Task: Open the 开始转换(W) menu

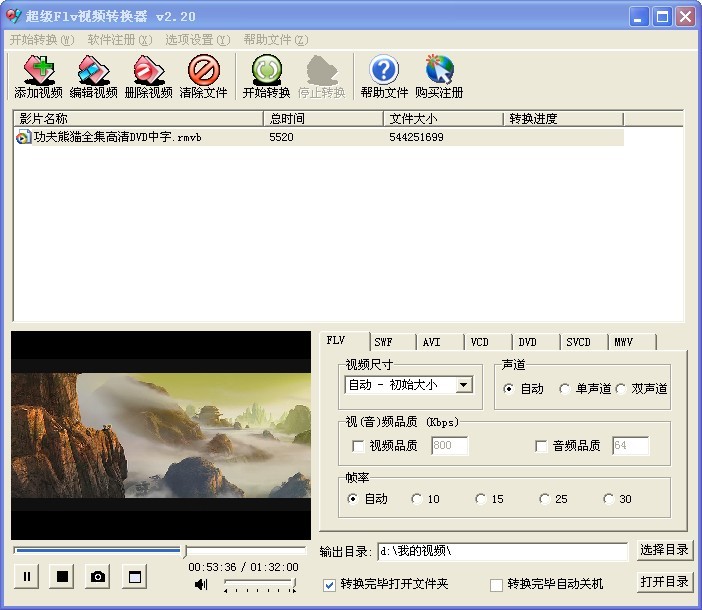Action: click(x=42, y=40)
